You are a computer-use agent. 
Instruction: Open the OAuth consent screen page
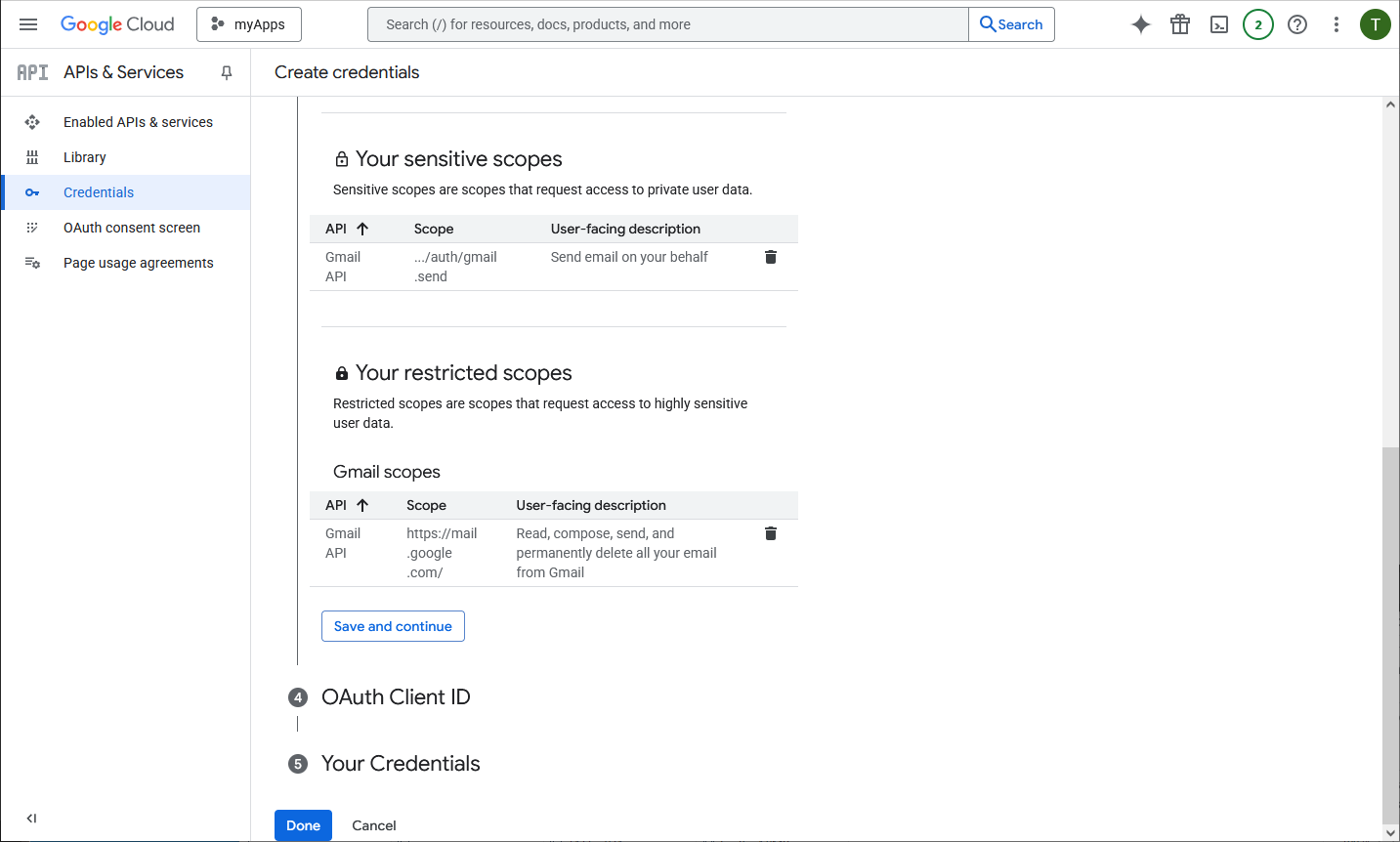coord(132,228)
